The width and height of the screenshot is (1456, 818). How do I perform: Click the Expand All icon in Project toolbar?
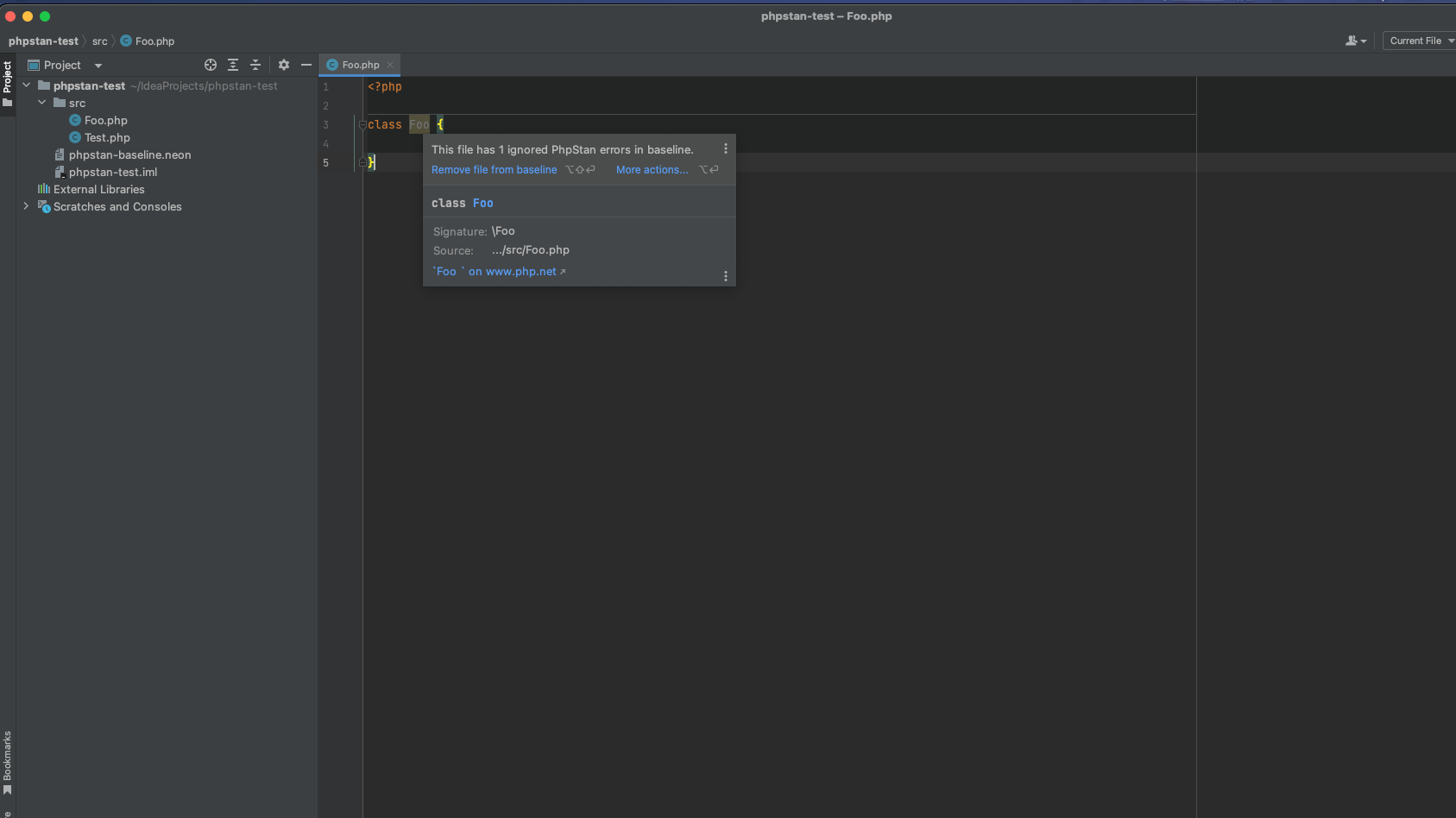[x=232, y=65]
